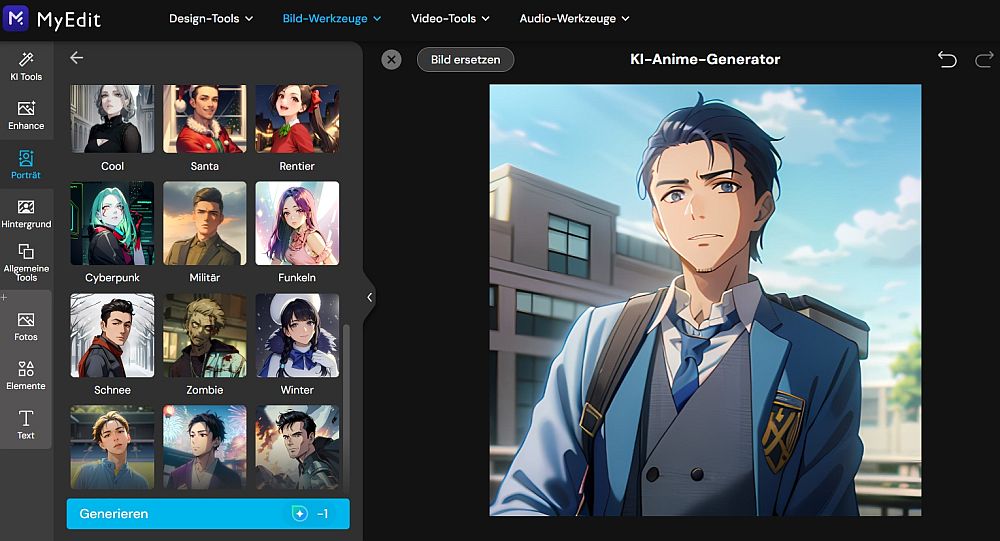
Task: Choose the Militär anime style thumbnail
Action: [205, 223]
